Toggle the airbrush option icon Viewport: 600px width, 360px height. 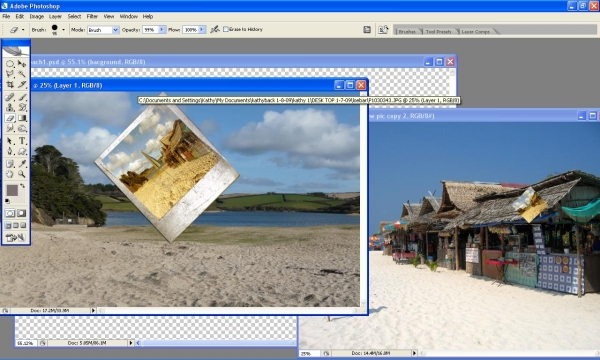click(x=215, y=29)
